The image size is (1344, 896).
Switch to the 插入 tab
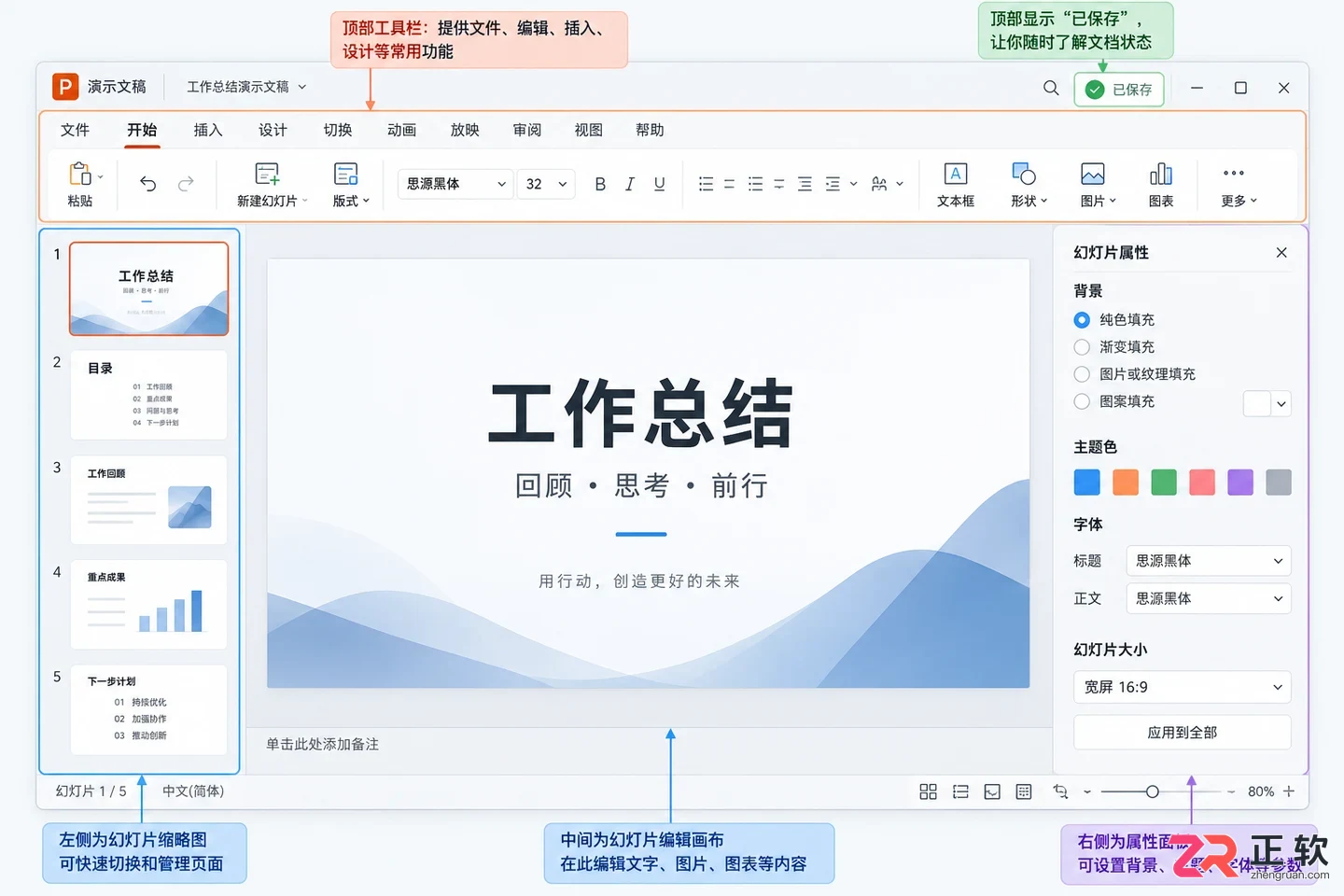[x=207, y=130]
